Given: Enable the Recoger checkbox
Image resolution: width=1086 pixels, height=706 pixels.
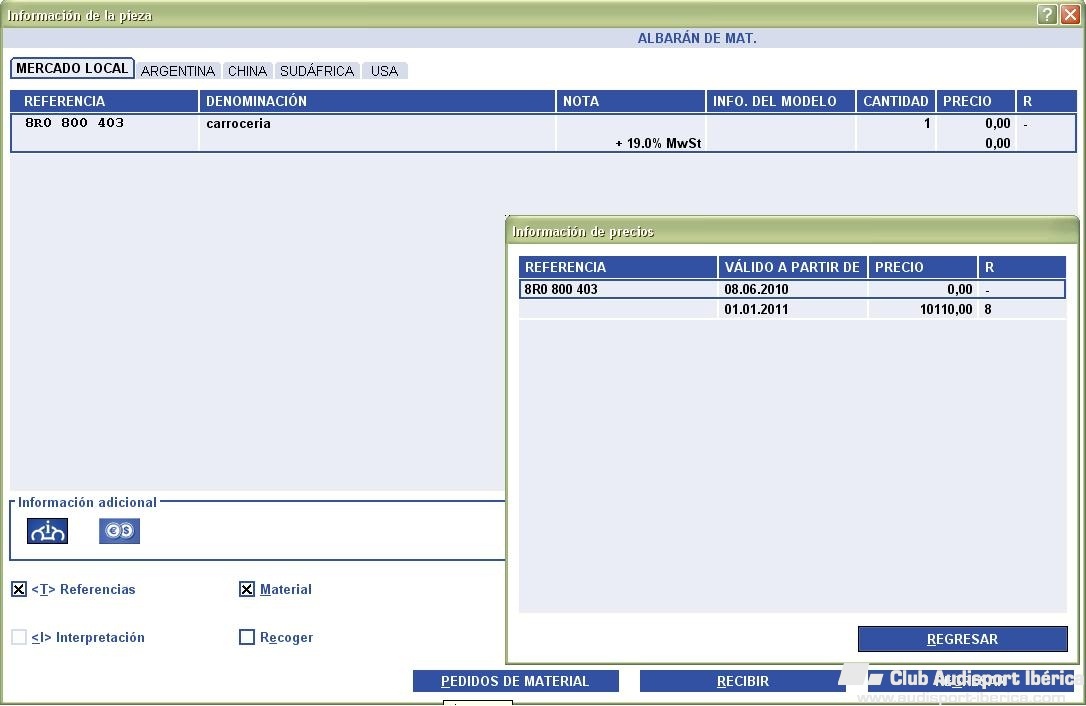Looking at the screenshot, I should 247,638.
